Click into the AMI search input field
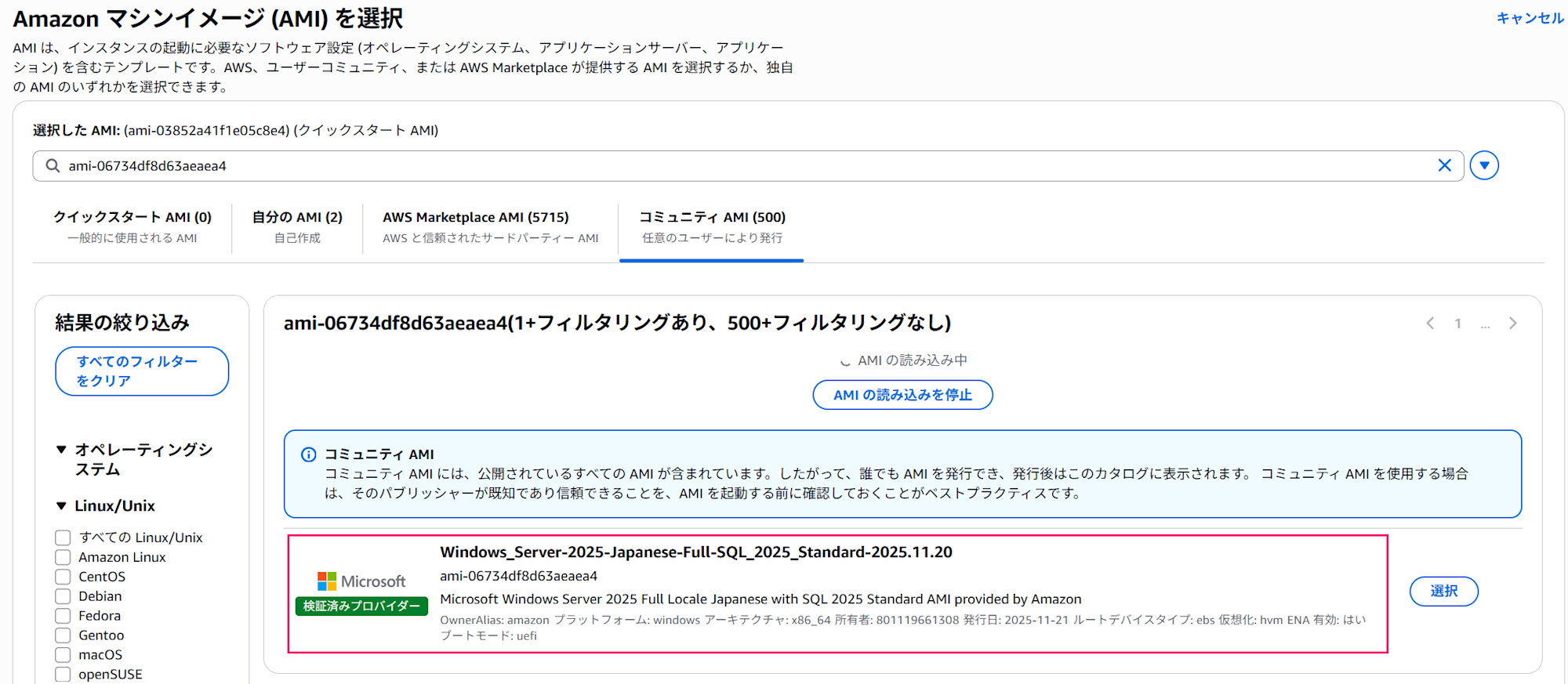This screenshot has height=684, width=1568. coord(748,166)
